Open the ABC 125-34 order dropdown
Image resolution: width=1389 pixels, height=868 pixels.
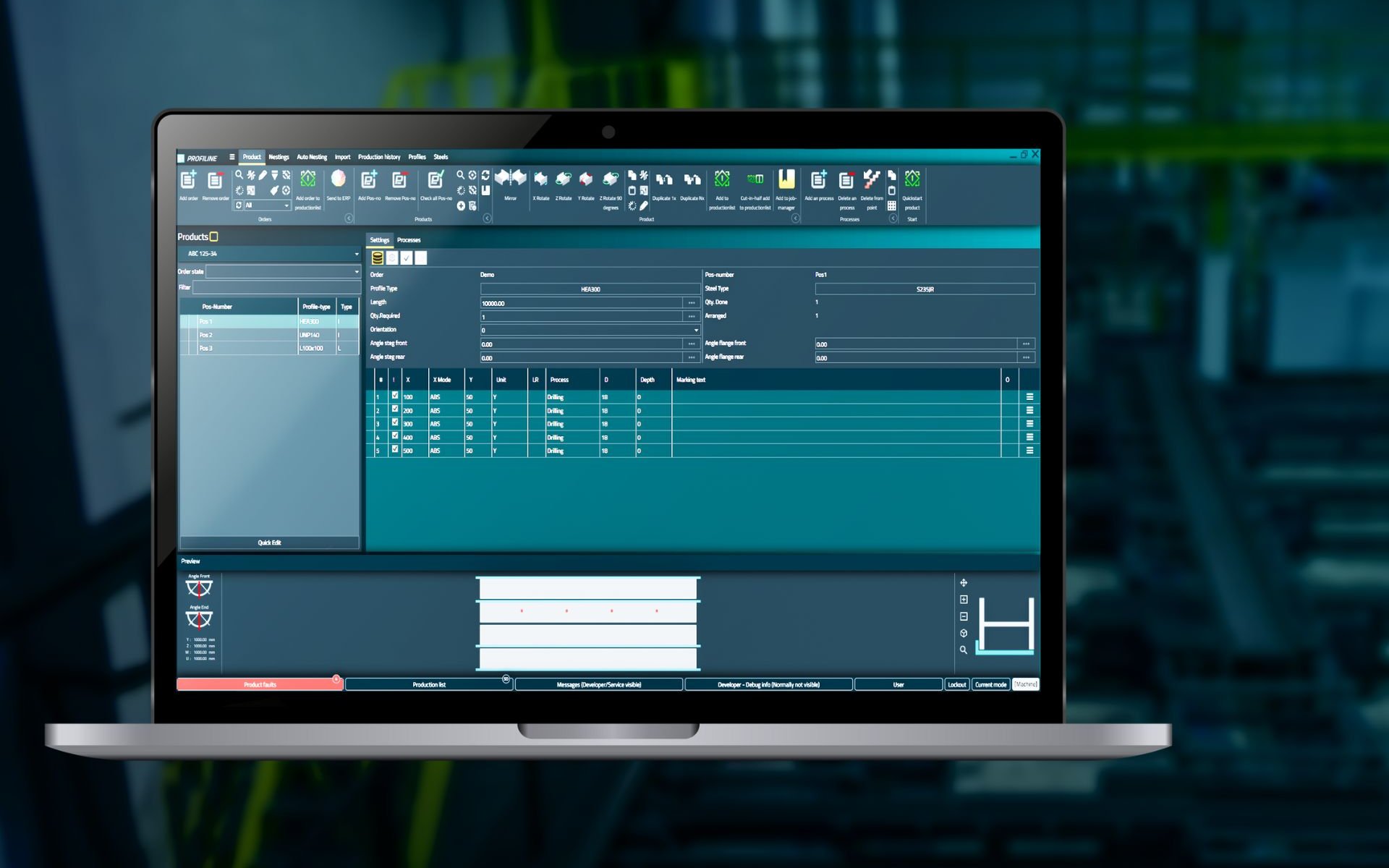[356, 254]
